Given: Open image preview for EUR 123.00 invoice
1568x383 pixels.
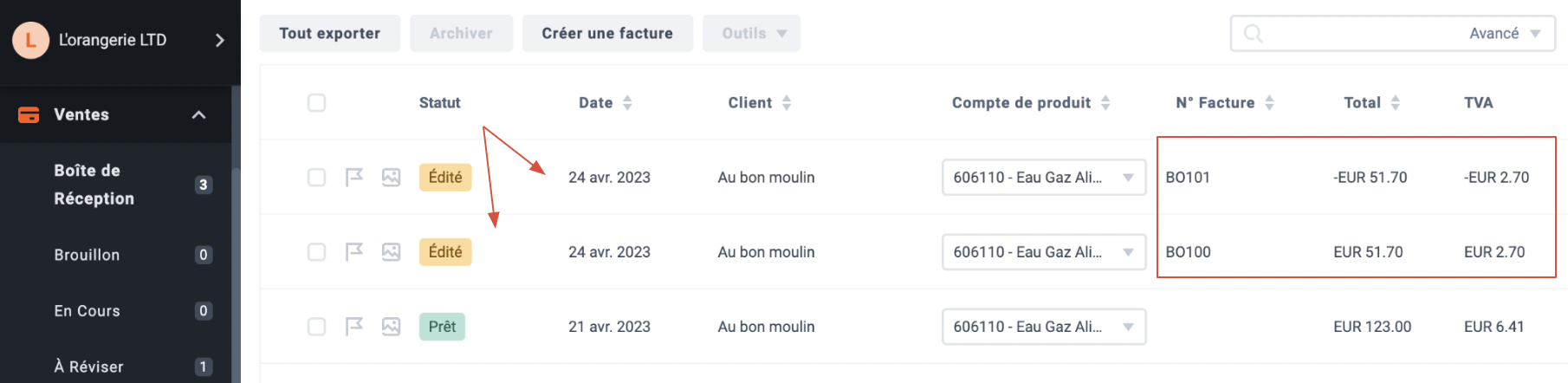Looking at the screenshot, I should [392, 327].
